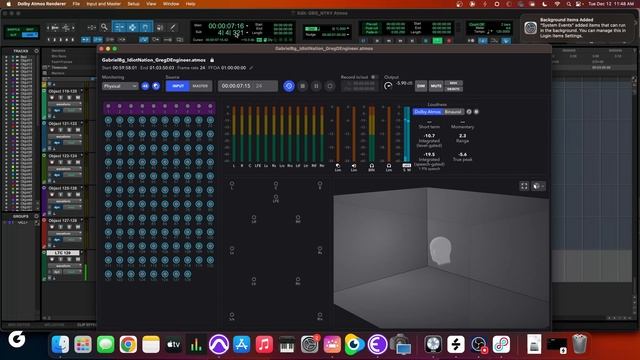Click the pencil edit icon next to FFOA
Image resolution: width=640 pixels, height=360 pixels.
point(251,68)
